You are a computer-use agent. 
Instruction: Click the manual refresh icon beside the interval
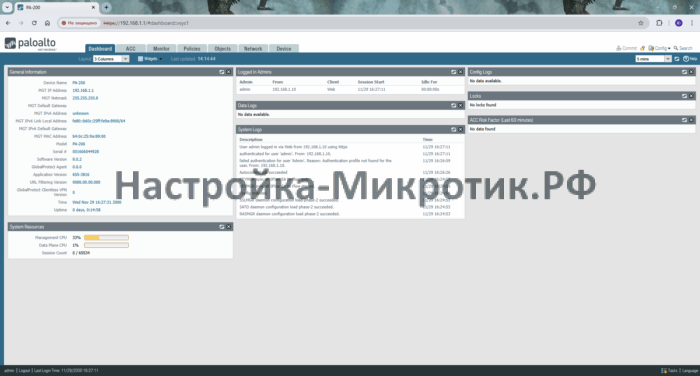pyautogui.click(x=677, y=59)
